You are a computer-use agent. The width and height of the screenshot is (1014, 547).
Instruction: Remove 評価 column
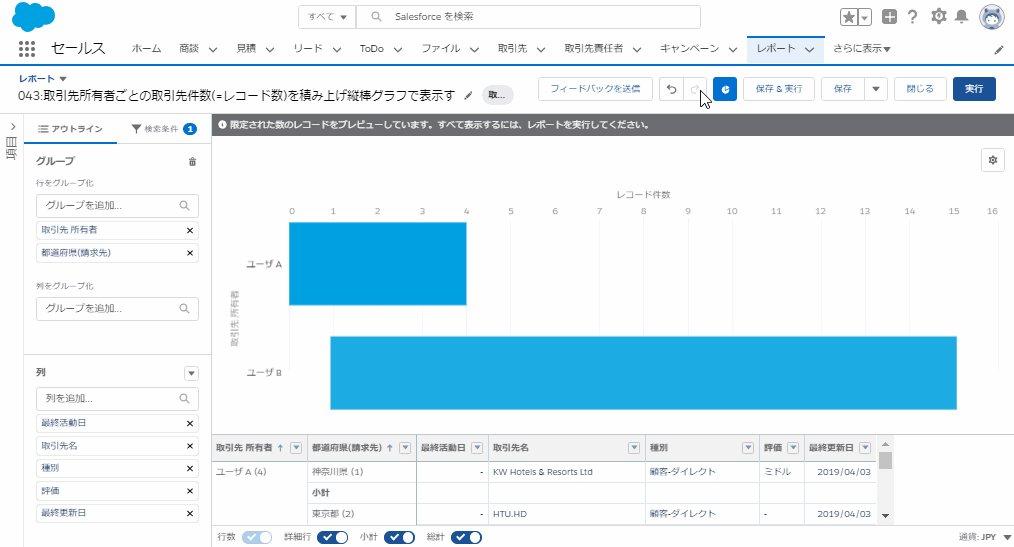pyautogui.click(x=189, y=491)
